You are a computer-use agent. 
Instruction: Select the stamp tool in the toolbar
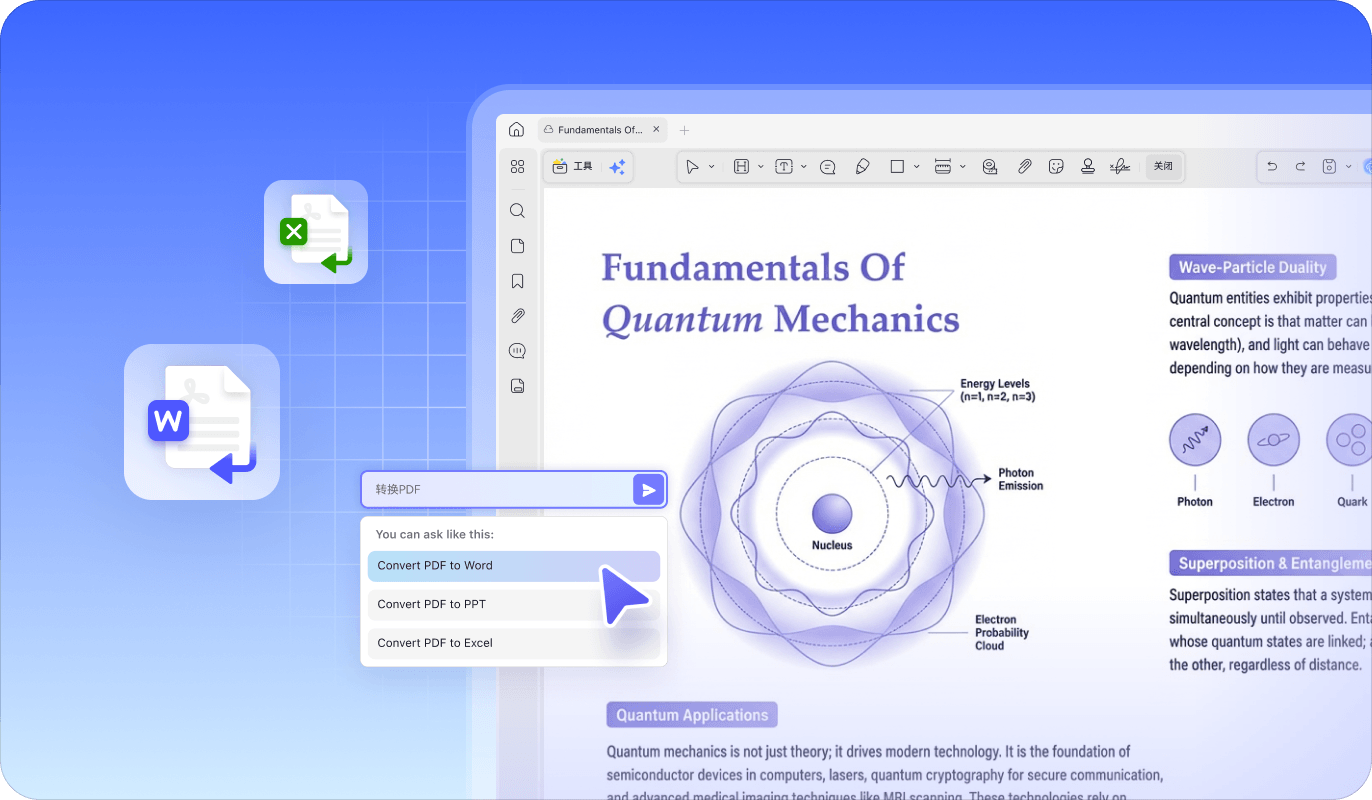pyautogui.click(x=1087, y=167)
